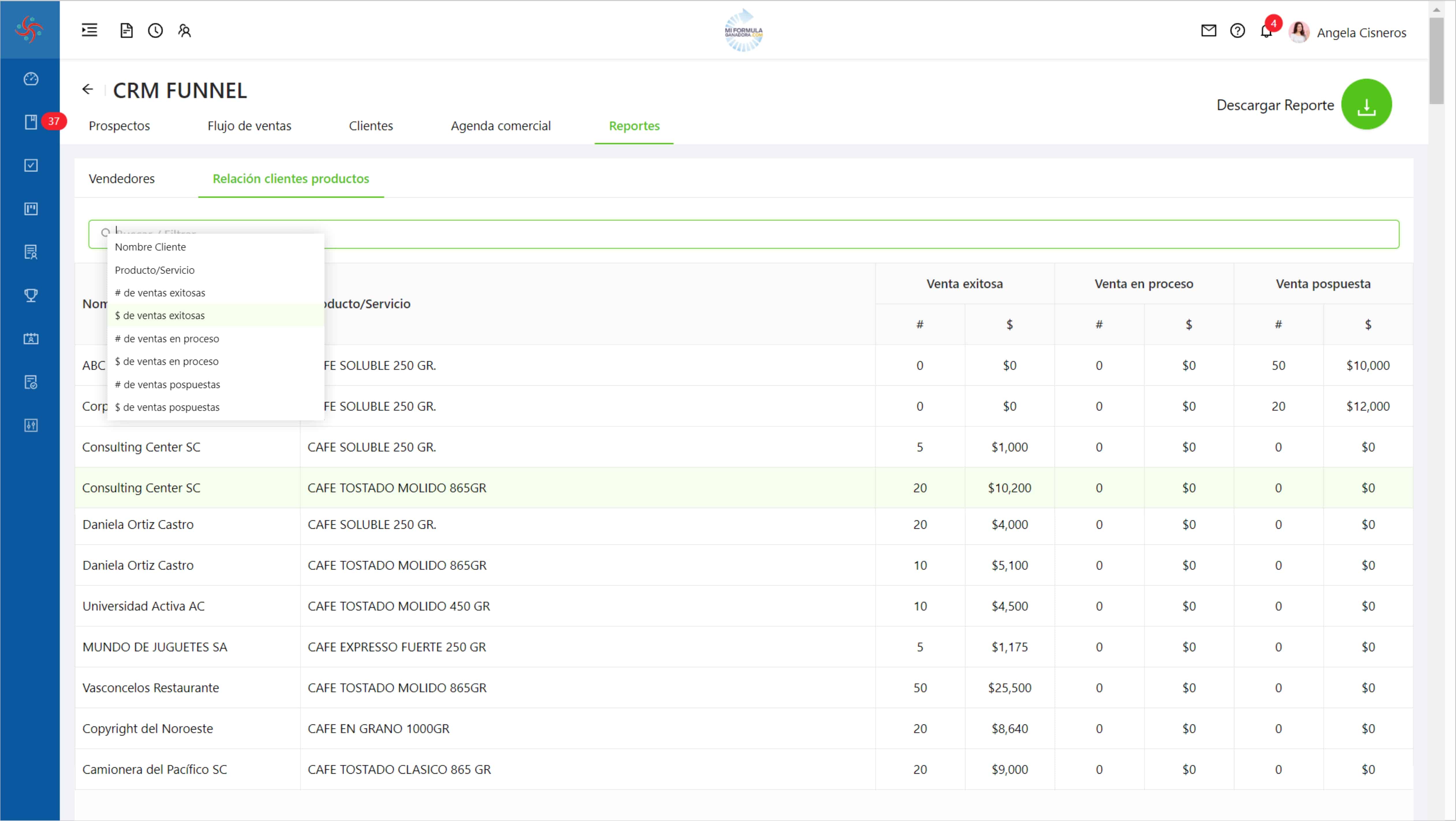Switch to Prospectos tab

coord(119,126)
